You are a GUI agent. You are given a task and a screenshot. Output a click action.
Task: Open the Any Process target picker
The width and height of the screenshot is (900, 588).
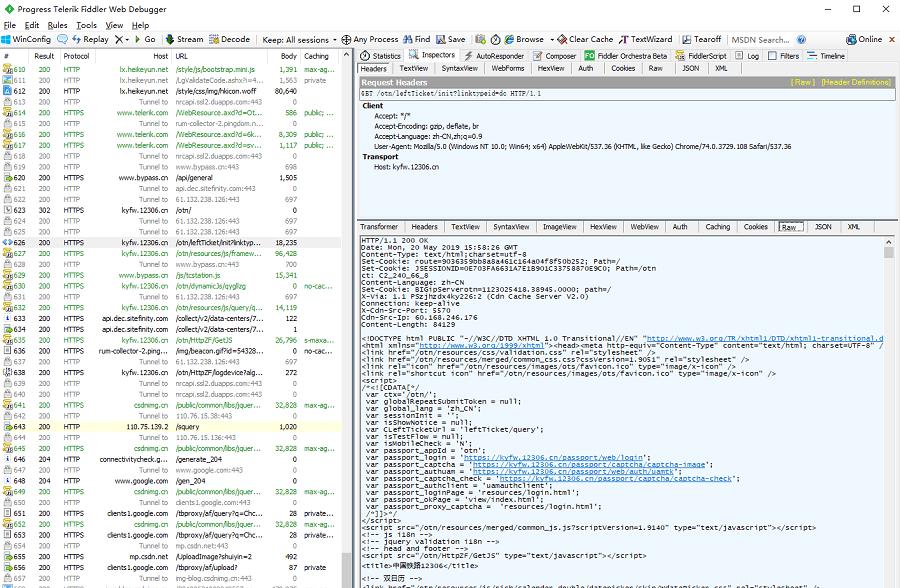(370, 40)
